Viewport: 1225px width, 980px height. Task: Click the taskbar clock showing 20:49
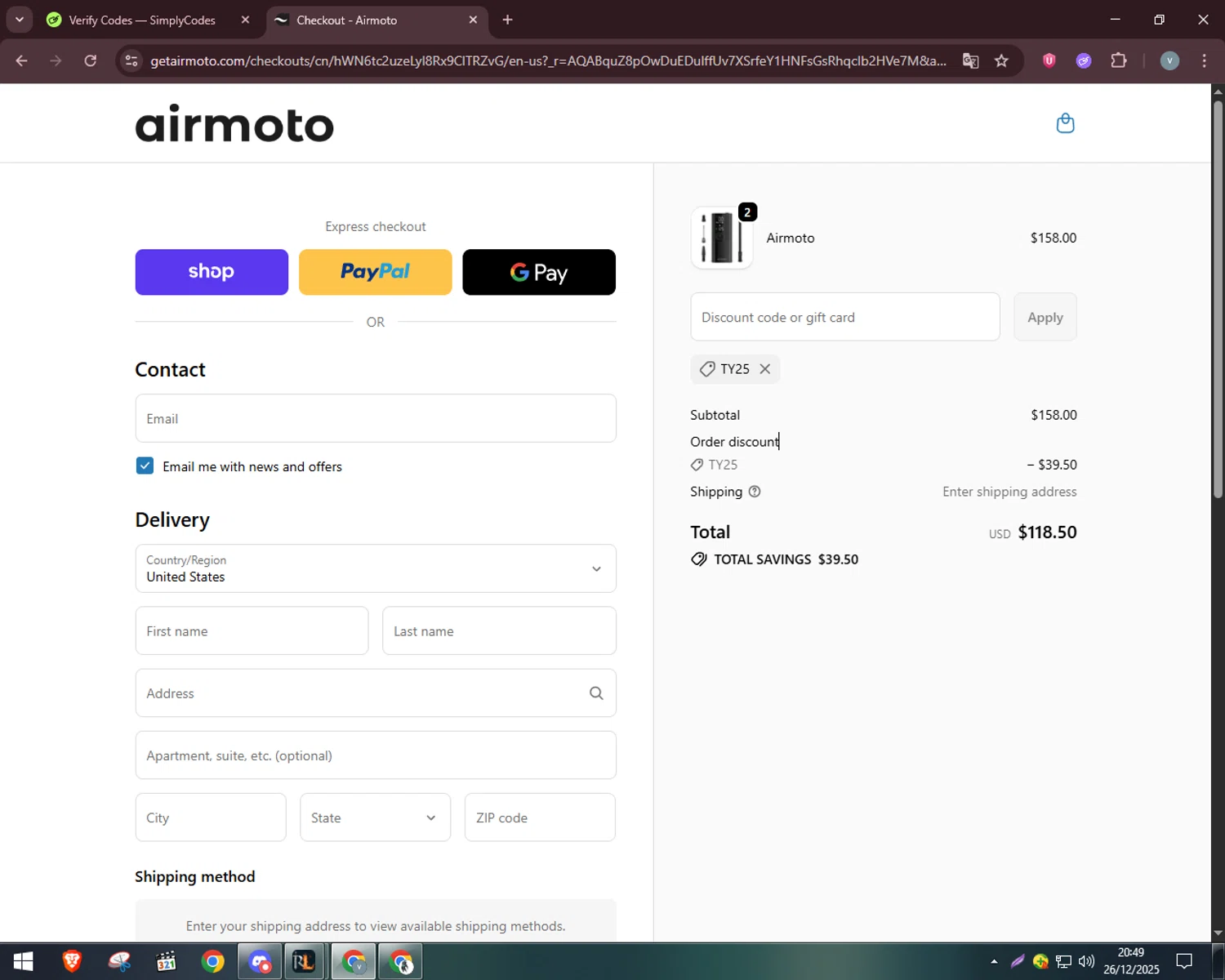tap(1131, 961)
